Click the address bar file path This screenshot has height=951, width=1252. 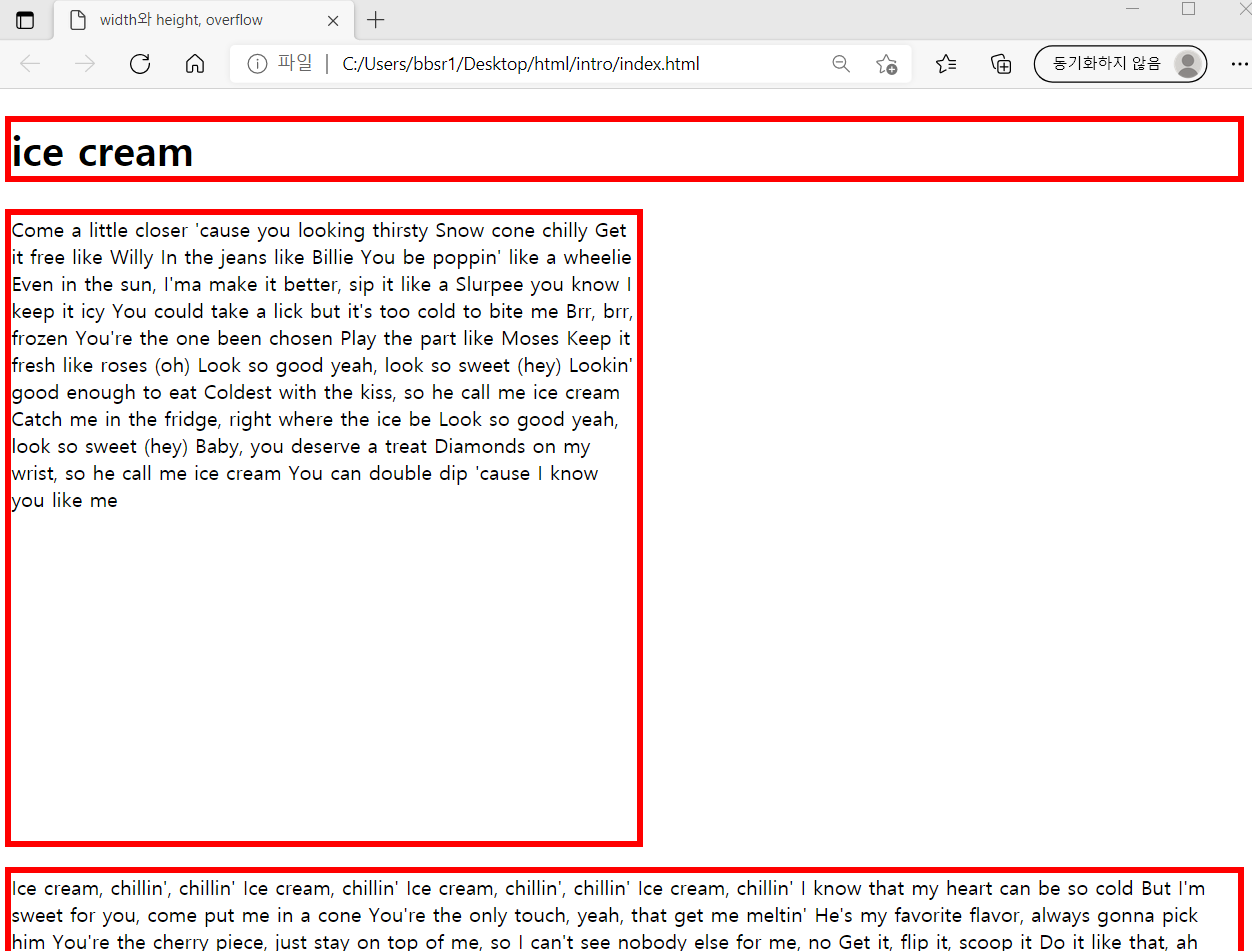pos(521,64)
